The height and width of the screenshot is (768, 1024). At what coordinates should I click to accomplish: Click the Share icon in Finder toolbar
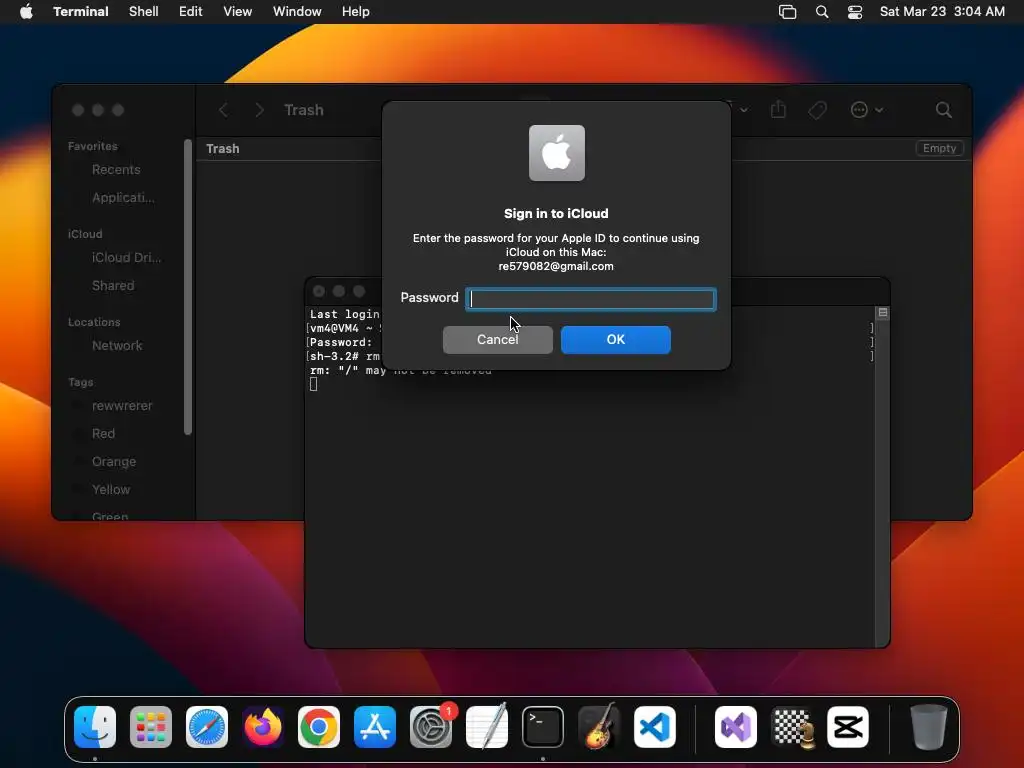coord(778,110)
